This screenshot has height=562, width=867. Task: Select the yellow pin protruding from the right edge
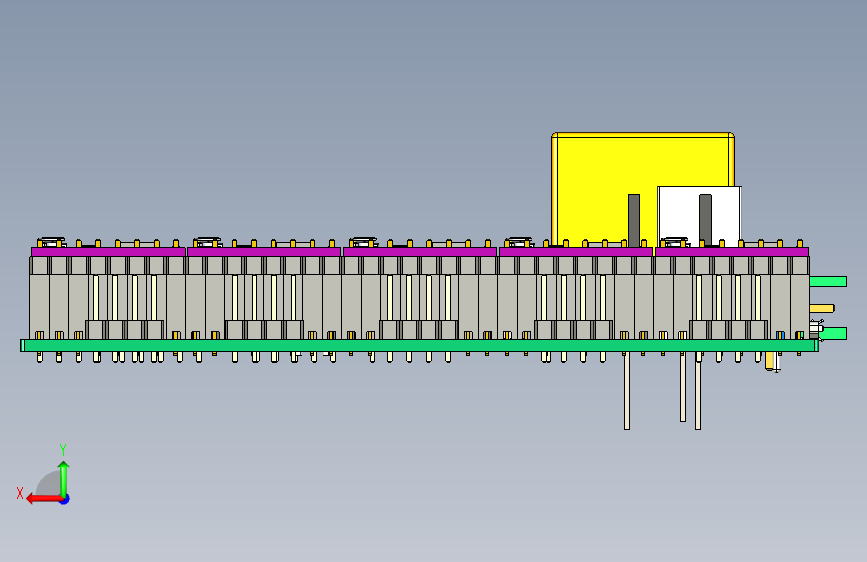pyautogui.click(x=822, y=308)
